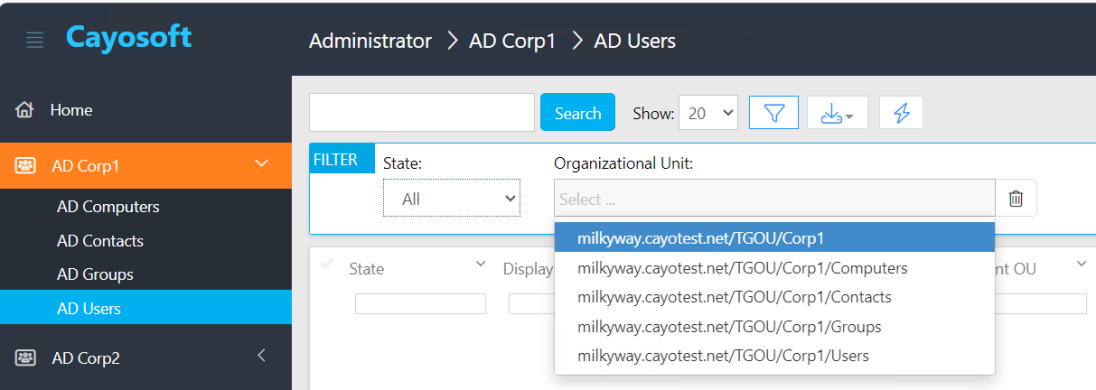The height and width of the screenshot is (390, 1096).
Task: Clear filter with the trash can icon
Action: 1016,198
